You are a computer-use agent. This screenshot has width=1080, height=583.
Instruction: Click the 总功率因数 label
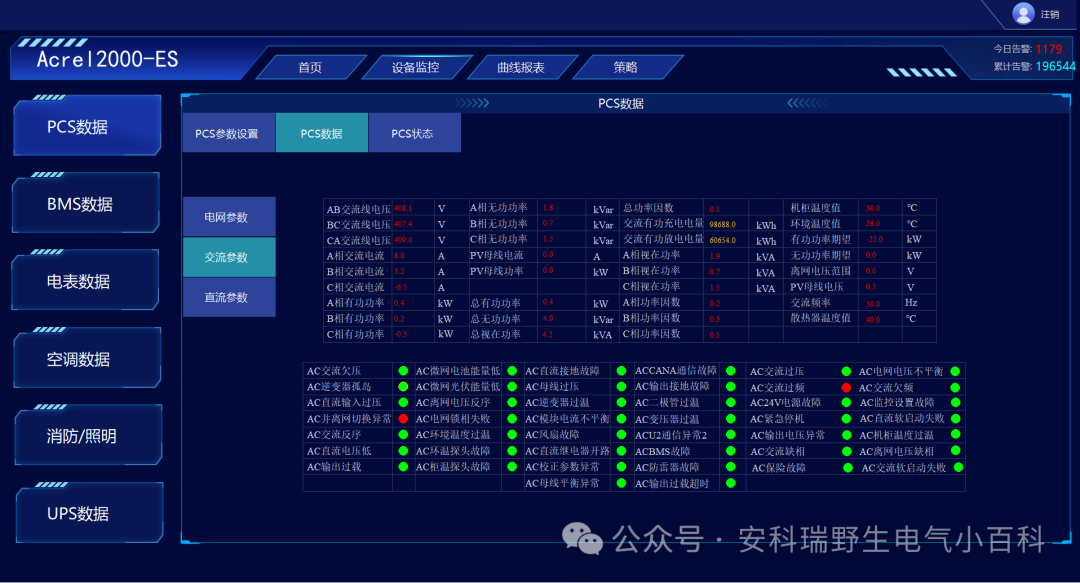point(648,207)
